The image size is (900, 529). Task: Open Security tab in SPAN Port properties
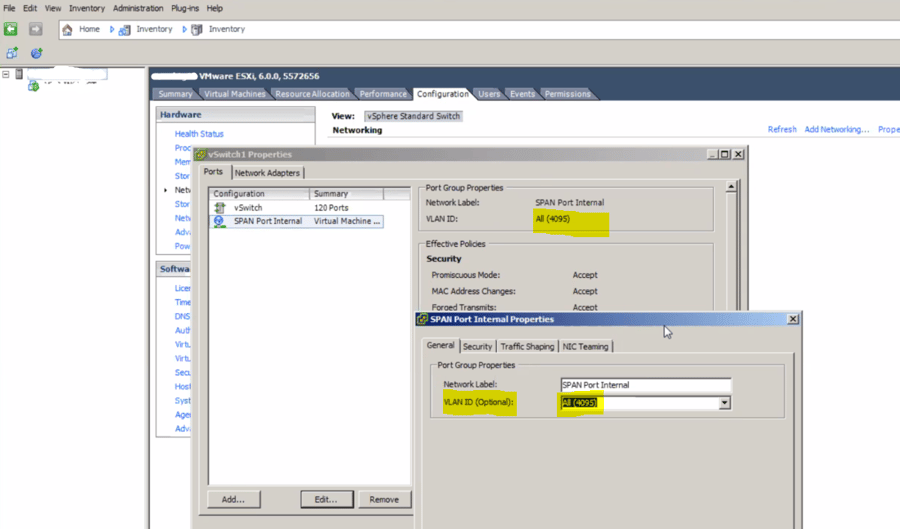[x=477, y=347]
